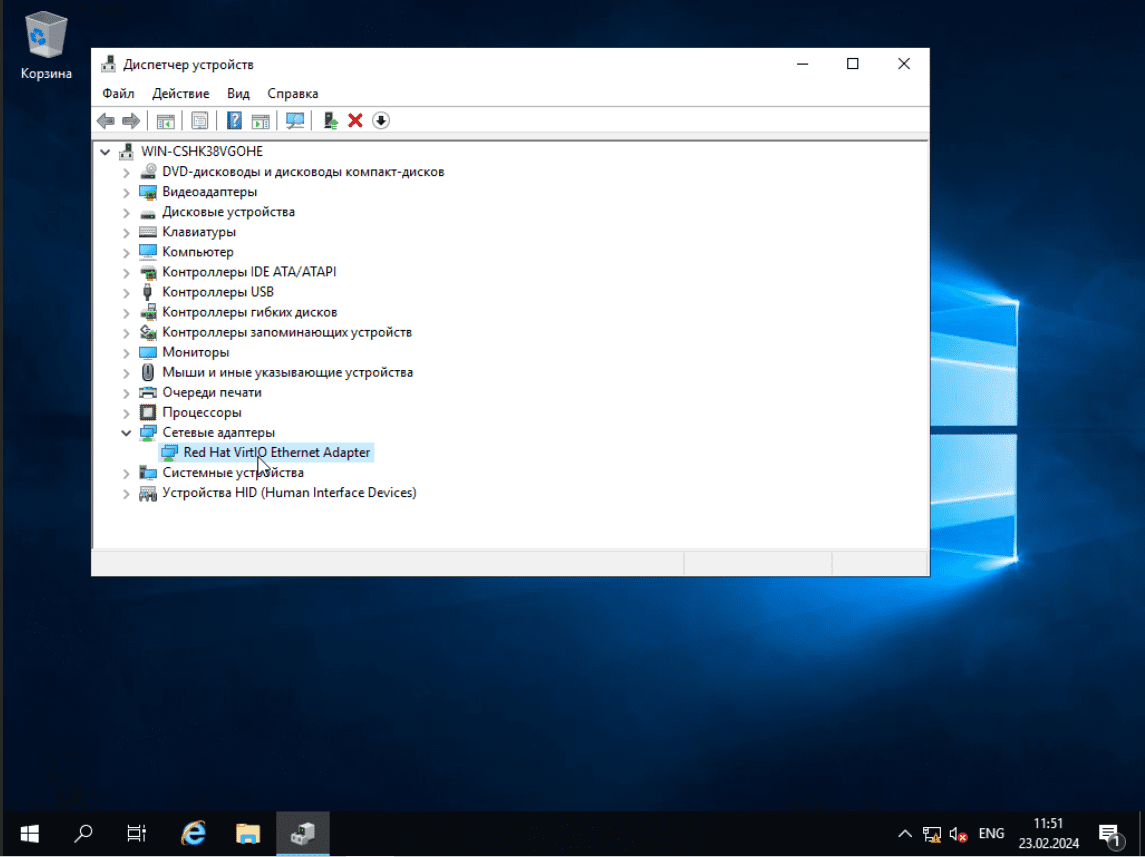This screenshot has width=1145, height=857.
Task: Select Red Hat VirtIO Ethernet Adapter
Action: point(277,453)
